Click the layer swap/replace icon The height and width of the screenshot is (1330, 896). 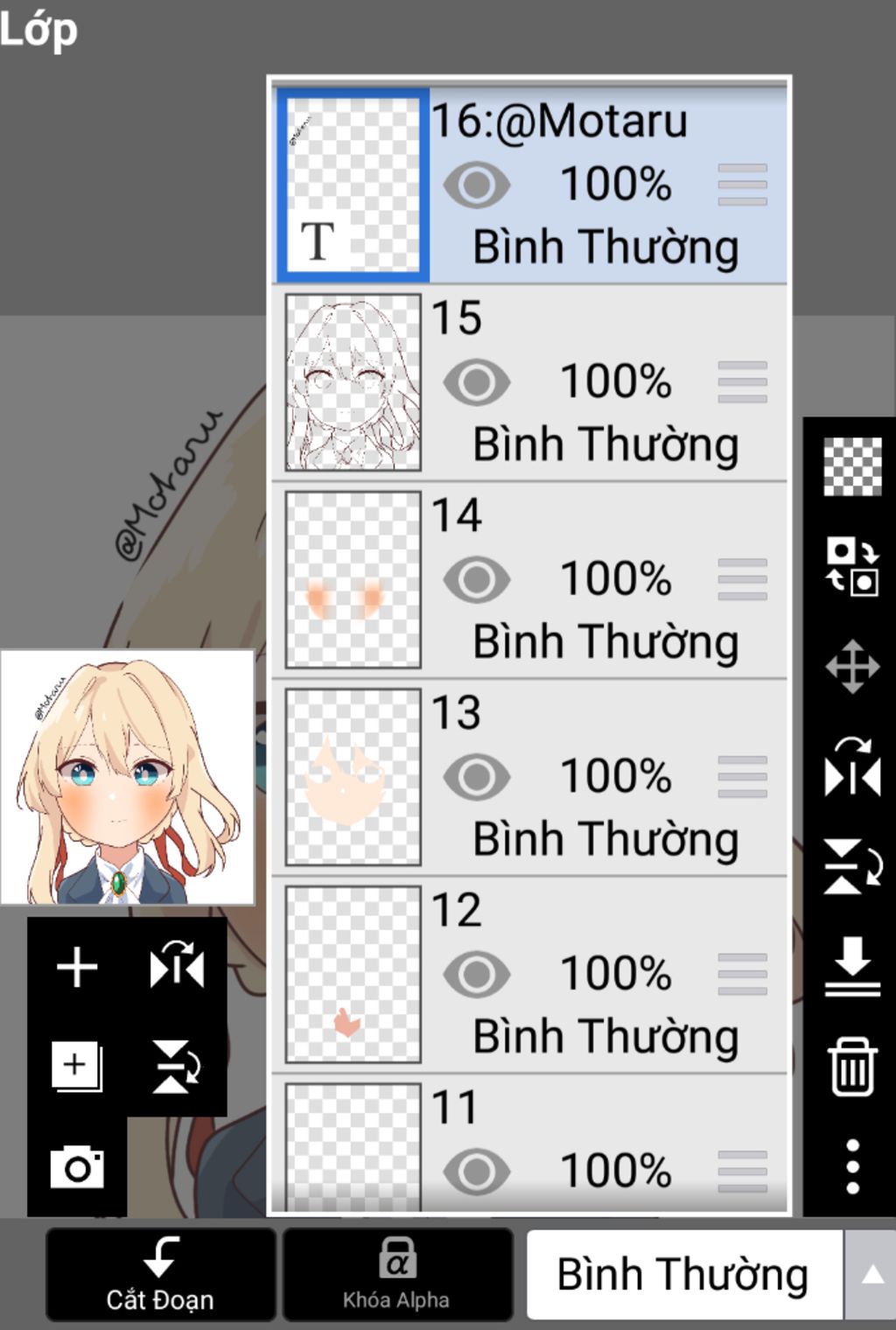[x=852, y=567]
